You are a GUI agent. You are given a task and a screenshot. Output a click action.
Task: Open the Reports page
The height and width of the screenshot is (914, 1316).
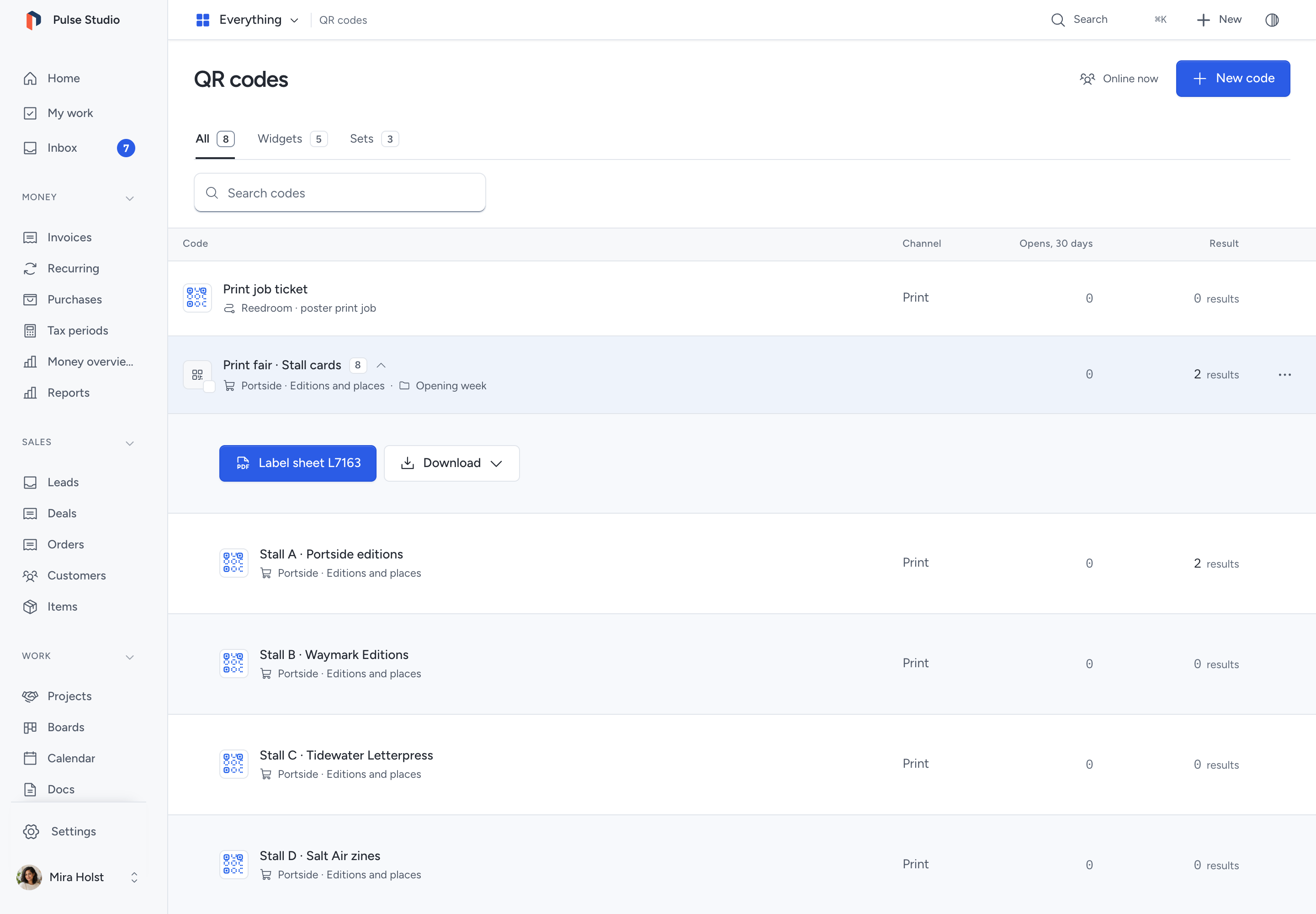point(79,393)
